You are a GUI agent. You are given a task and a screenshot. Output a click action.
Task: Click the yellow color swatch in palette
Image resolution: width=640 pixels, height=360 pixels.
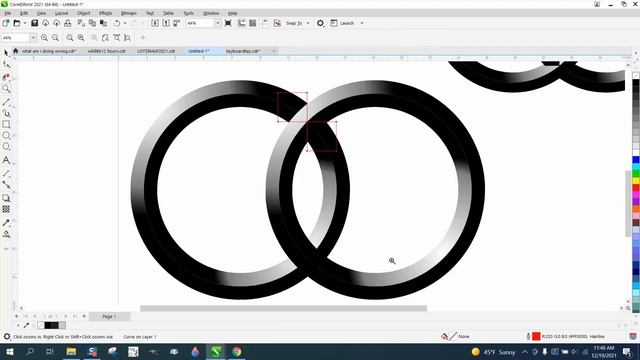click(636, 181)
